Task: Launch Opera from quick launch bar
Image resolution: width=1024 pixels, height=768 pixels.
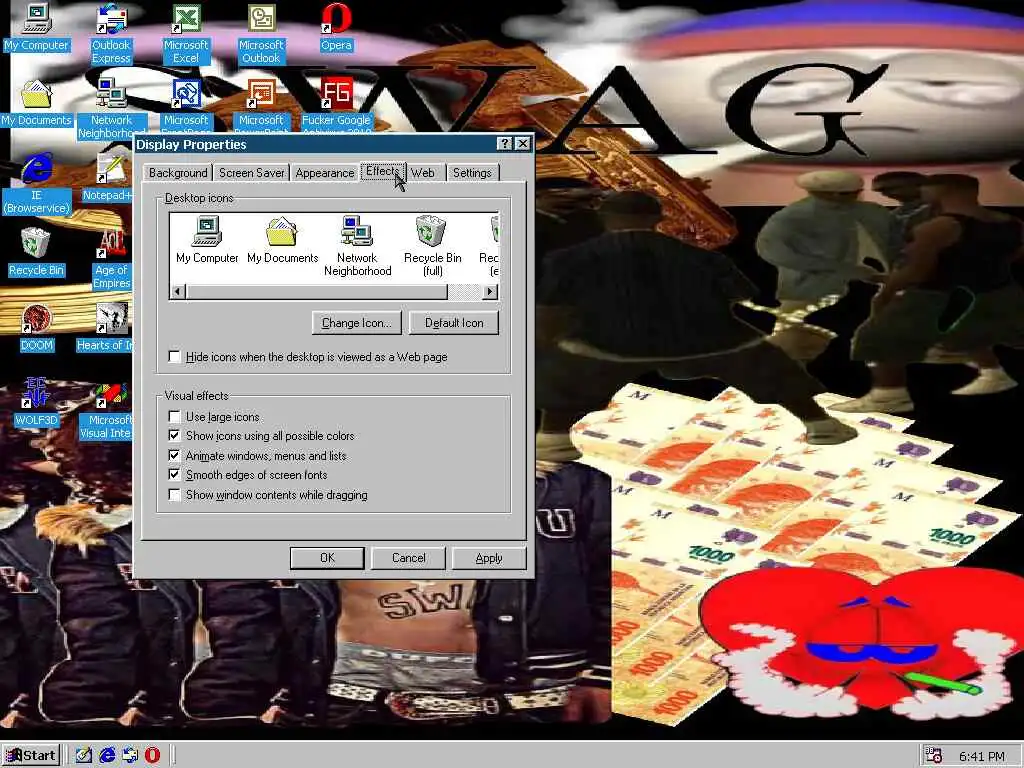Action: pyautogui.click(x=152, y=755)
